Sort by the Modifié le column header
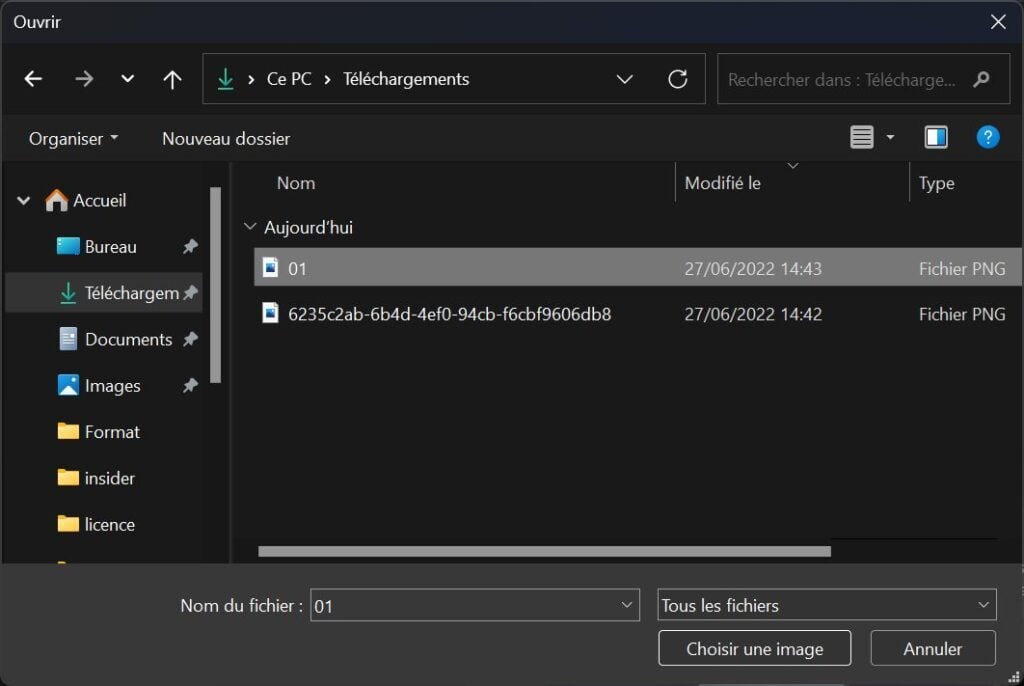This screenshot has width=1024, height=686. click(x=722, y=183)
